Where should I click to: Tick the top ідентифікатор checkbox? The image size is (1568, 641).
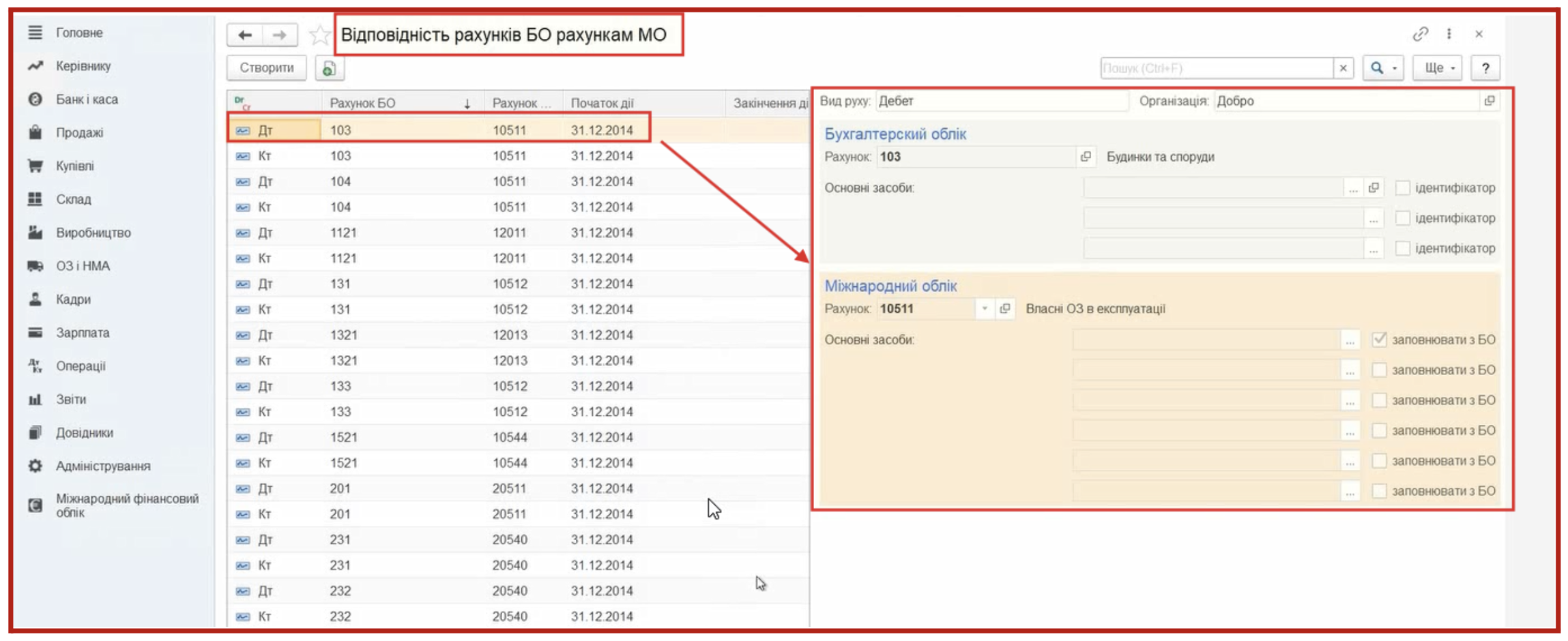point(1402,188)
